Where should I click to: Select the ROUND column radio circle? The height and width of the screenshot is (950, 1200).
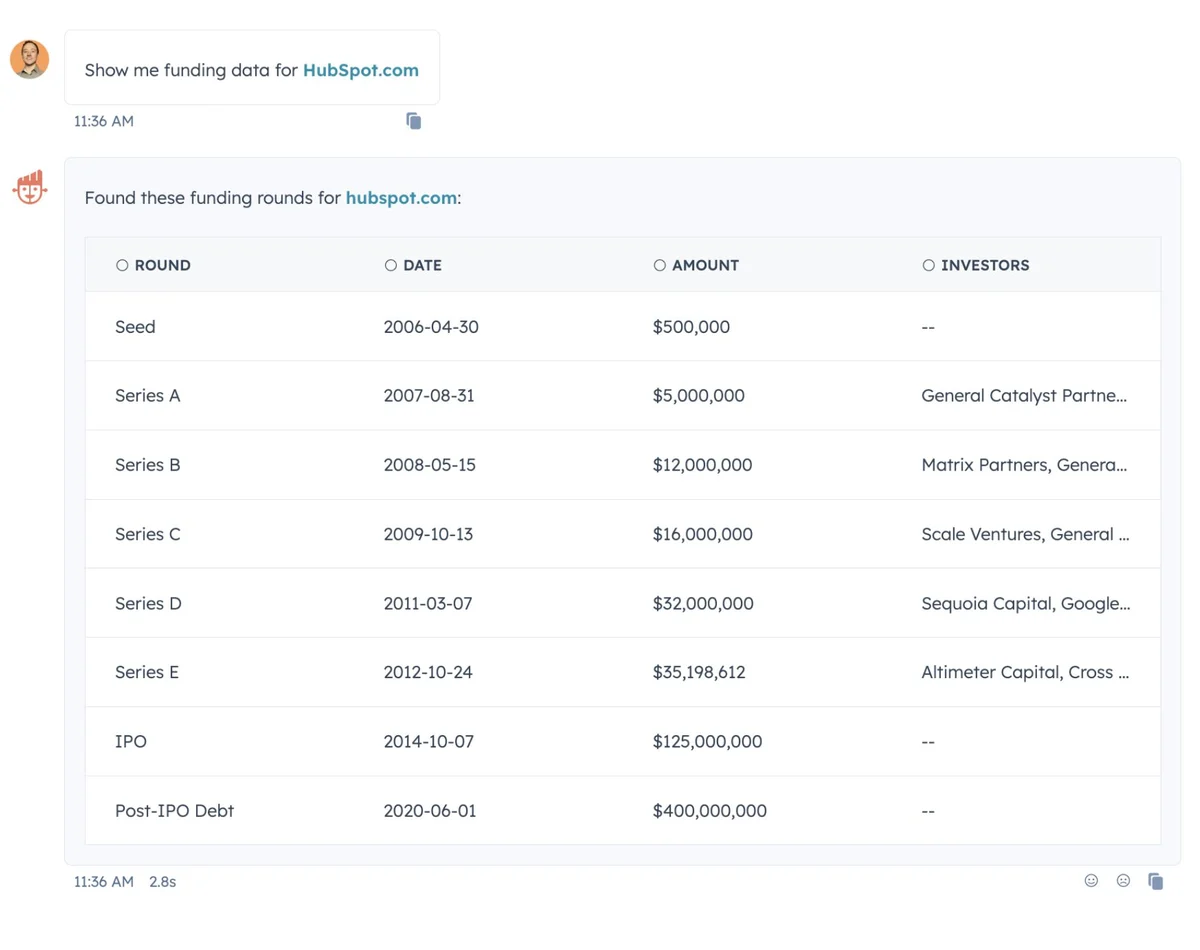tap(122, 265)
